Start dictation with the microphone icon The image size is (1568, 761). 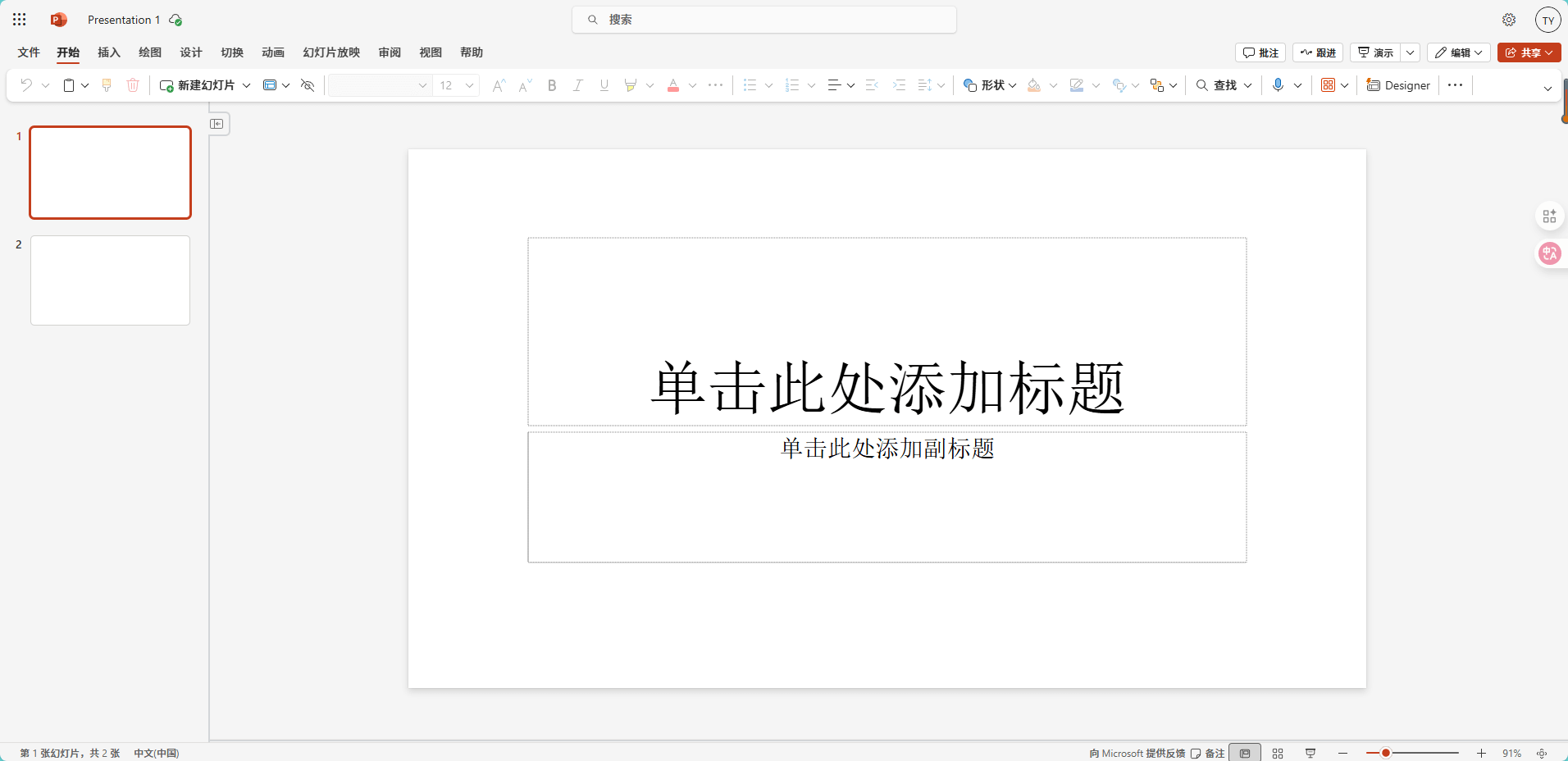(x=1278, y=84)
